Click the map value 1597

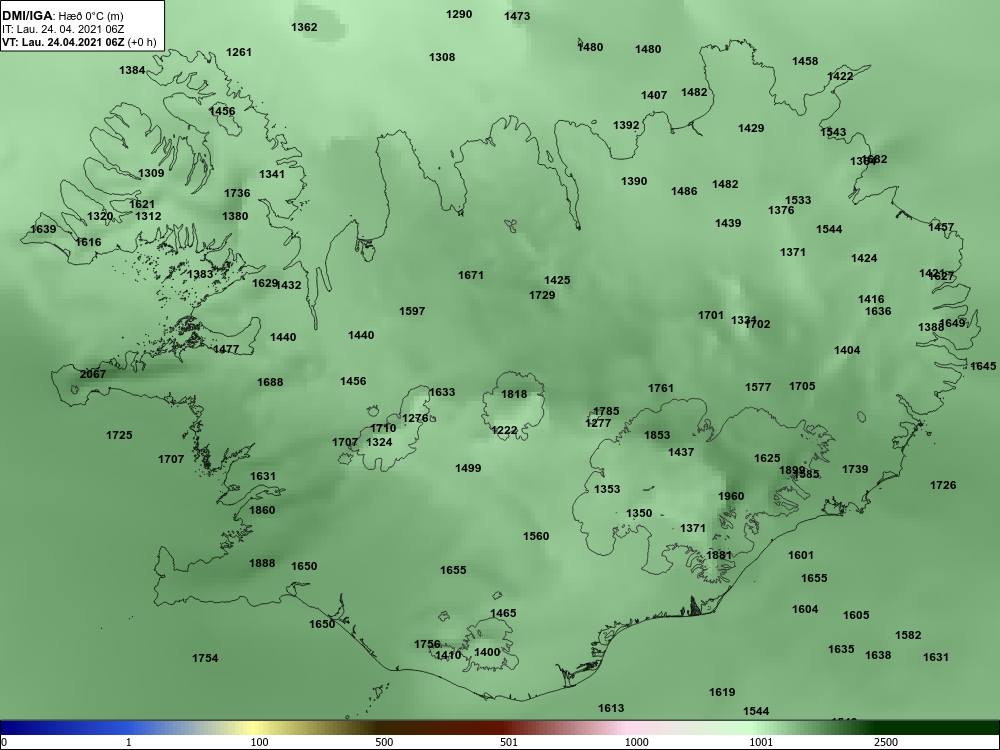(412, 311)
